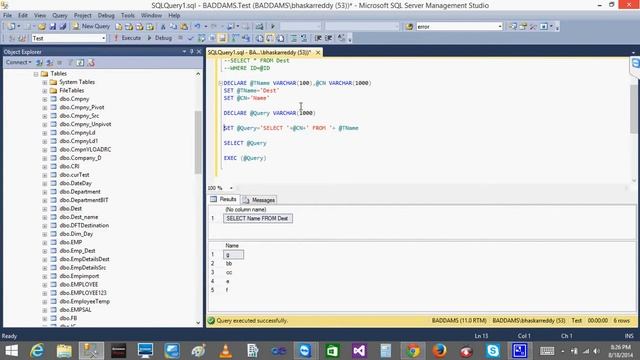Click the Increase Indent icon

[x=329, y=38]
